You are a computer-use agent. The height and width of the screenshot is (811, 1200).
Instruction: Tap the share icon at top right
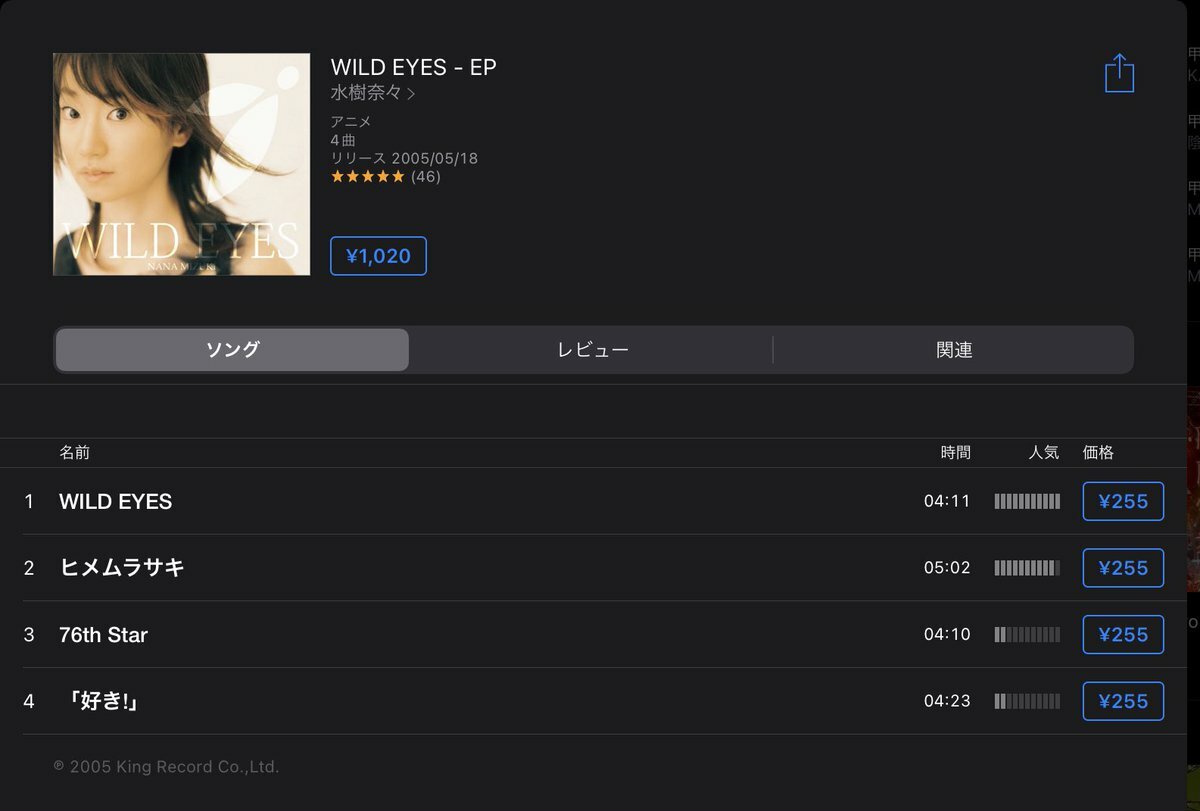pyautogui.click(x=1119, y=73)
